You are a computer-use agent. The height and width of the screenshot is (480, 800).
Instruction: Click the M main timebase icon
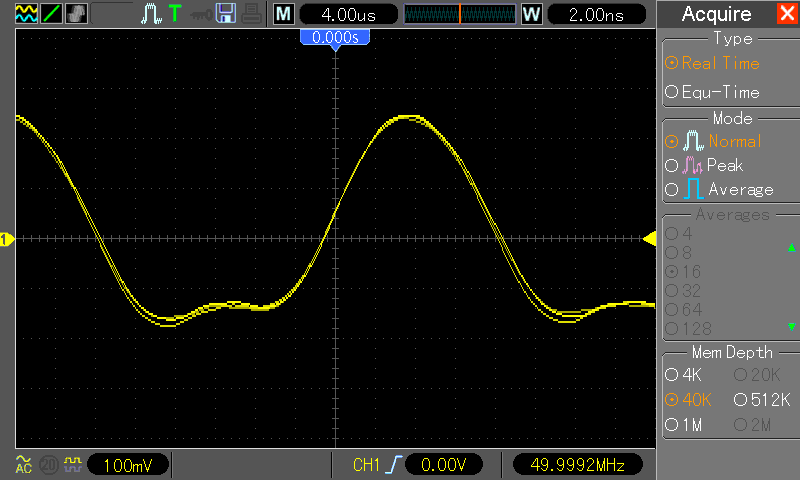[x=284, y=14]
